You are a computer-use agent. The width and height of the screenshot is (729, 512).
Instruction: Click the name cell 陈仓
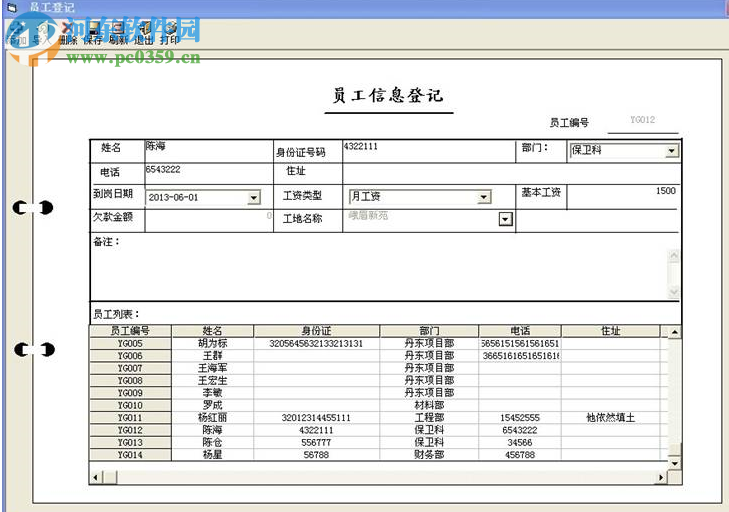click(212, 442)
